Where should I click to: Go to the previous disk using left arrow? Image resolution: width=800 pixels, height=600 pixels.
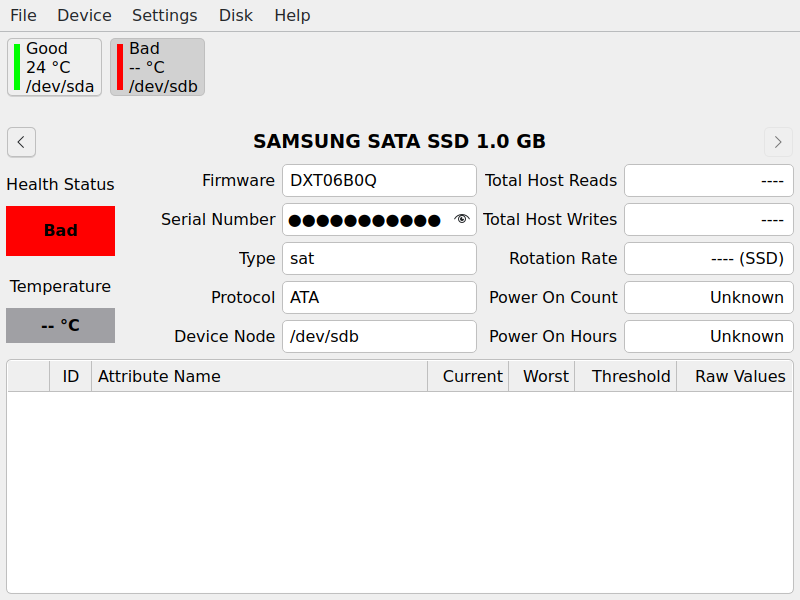[22, 142]
